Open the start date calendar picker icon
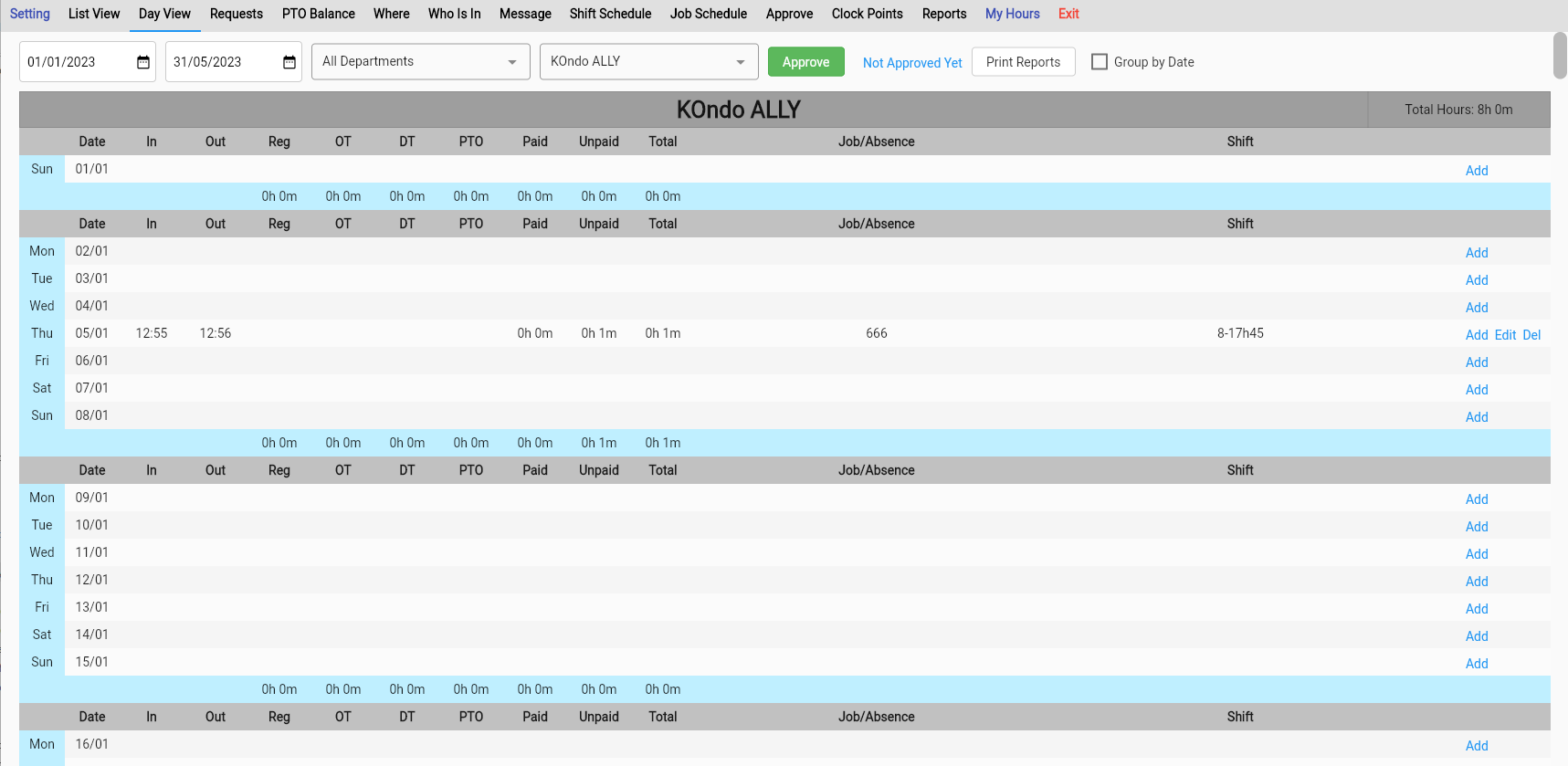 (143, 62)
